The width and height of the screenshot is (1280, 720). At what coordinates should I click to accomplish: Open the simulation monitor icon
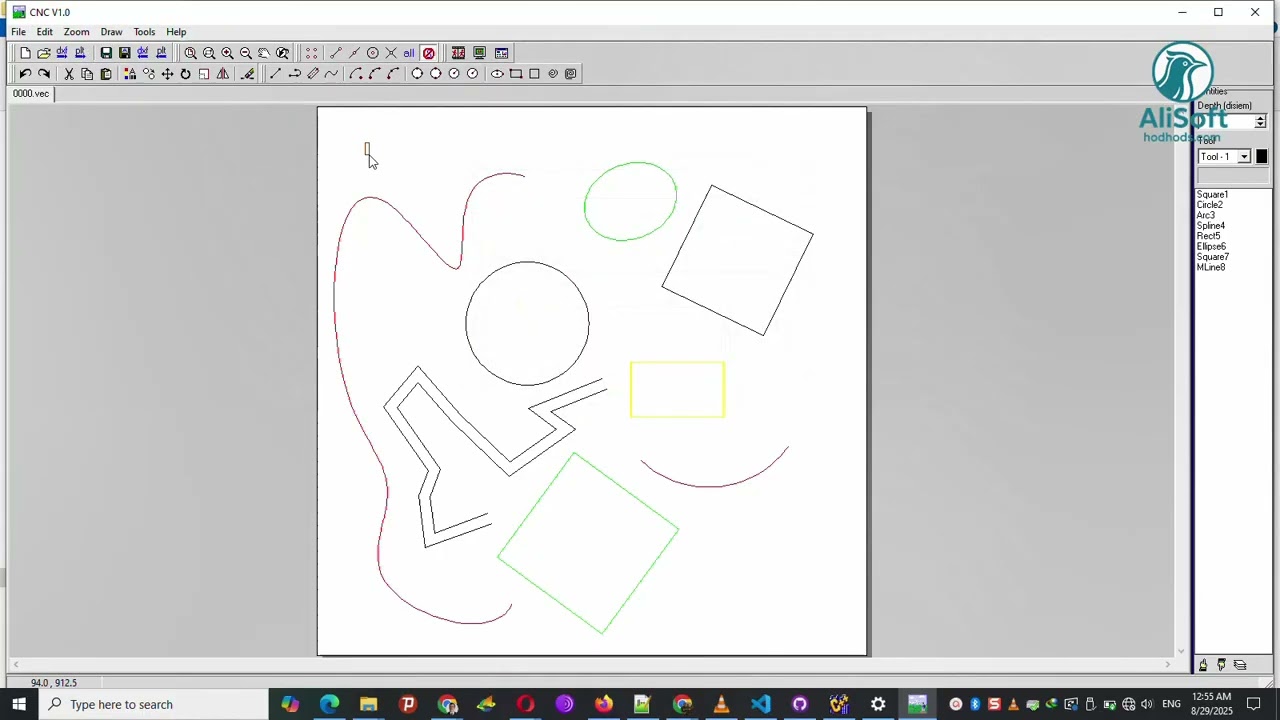pyautogui.click(x=480, y=53)
